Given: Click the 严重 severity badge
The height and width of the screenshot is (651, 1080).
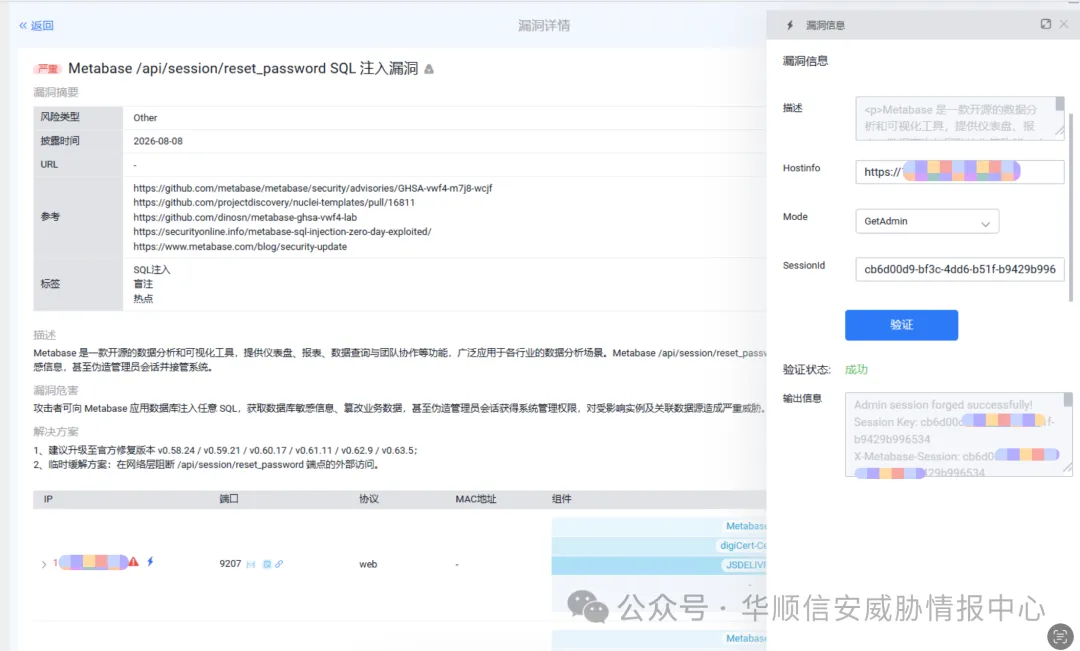Looking at the screenshot, I should coord(48,69).
